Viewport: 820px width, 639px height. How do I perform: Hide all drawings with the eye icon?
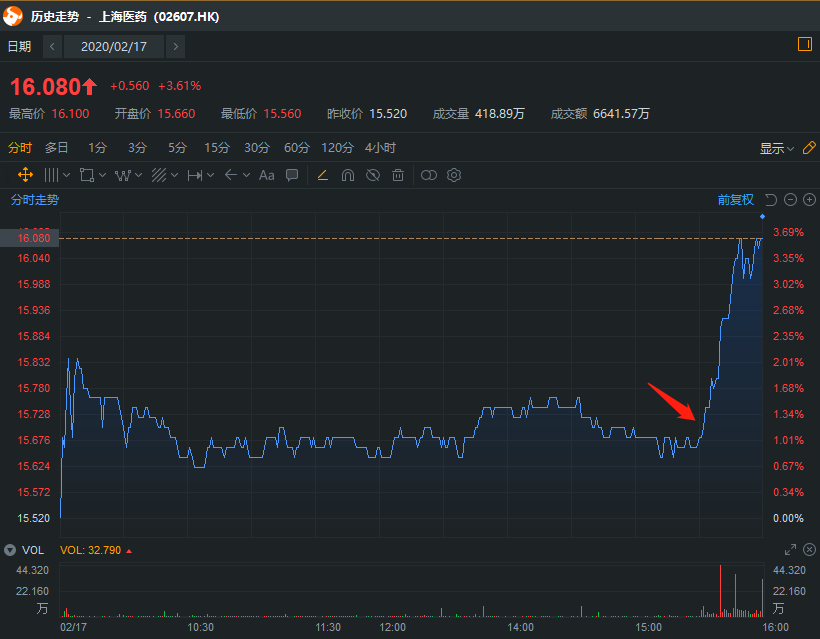[x=373, y=175]
